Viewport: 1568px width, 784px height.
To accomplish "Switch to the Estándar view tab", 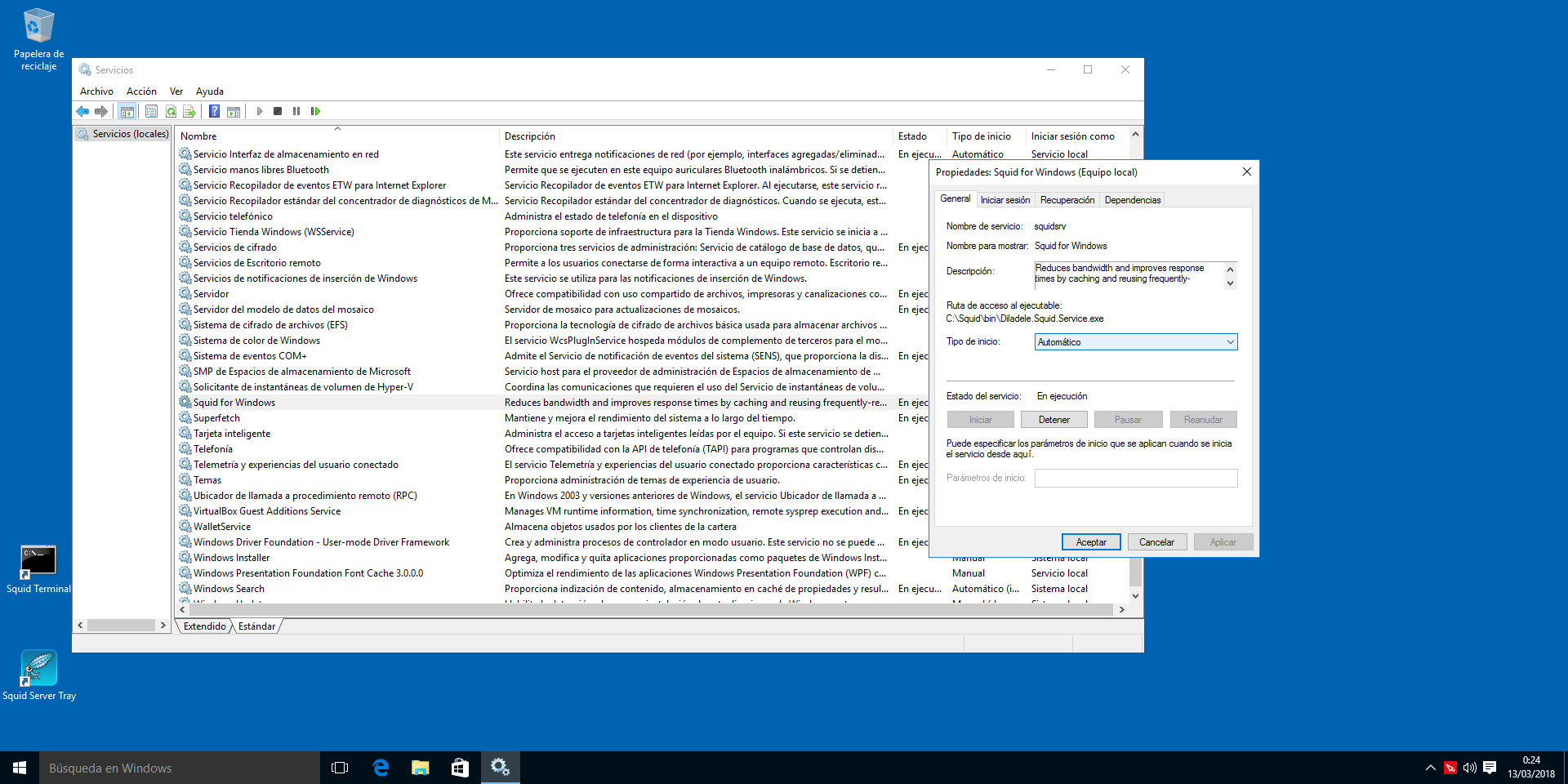I will (256, 626).
